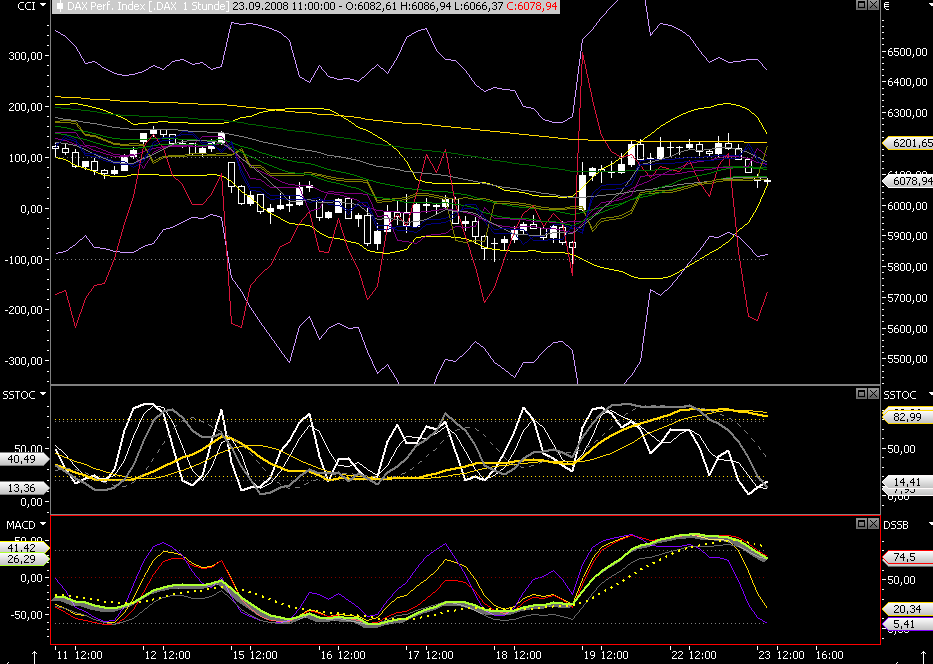Click the 5500,00 price scale label
This screenshot has height=664, width=933.
pos(907,359)
